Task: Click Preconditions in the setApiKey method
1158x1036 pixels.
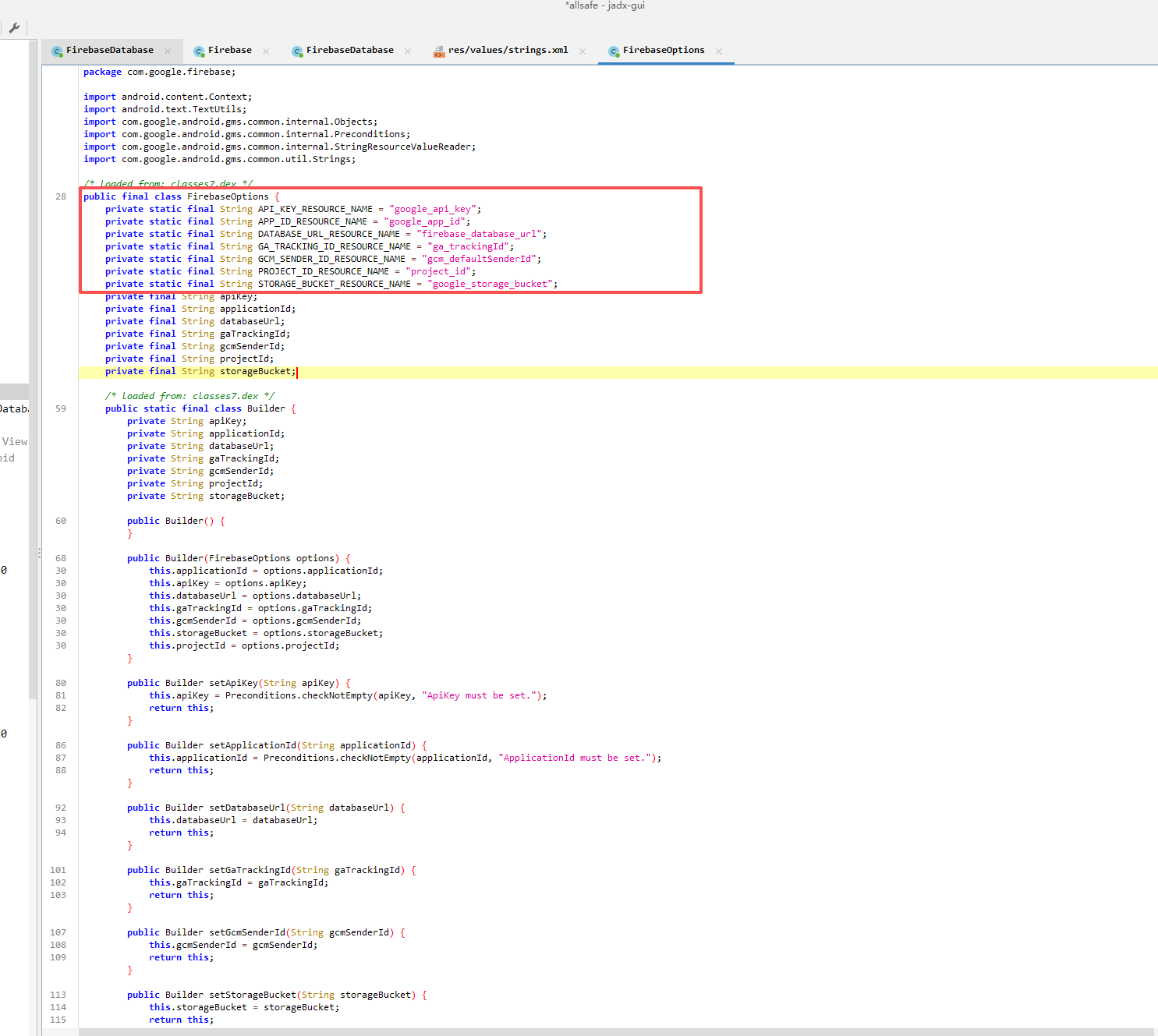Action: (x=260, y=695)
